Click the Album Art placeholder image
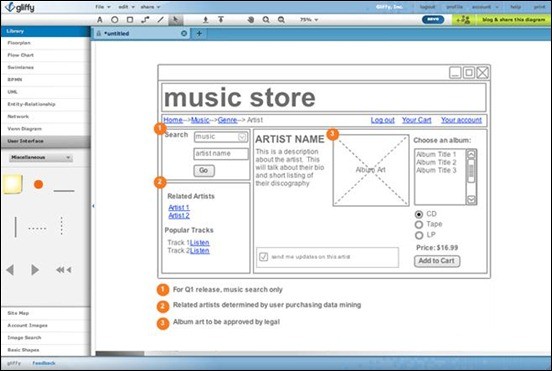The image size is (552, 371). click(371, 170)
